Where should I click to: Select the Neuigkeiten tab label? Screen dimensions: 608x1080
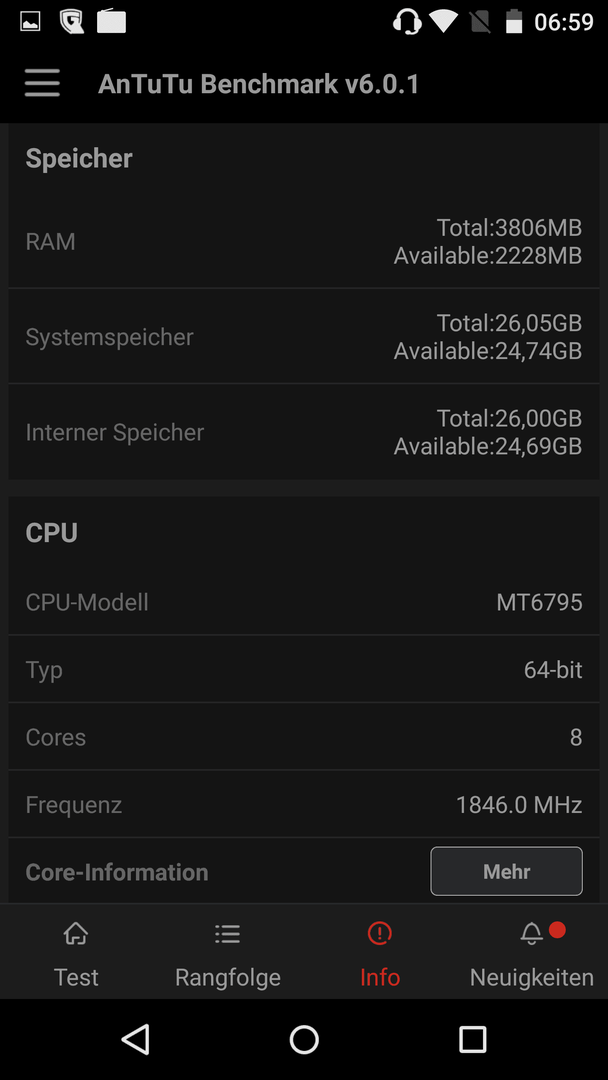point(532,977)
